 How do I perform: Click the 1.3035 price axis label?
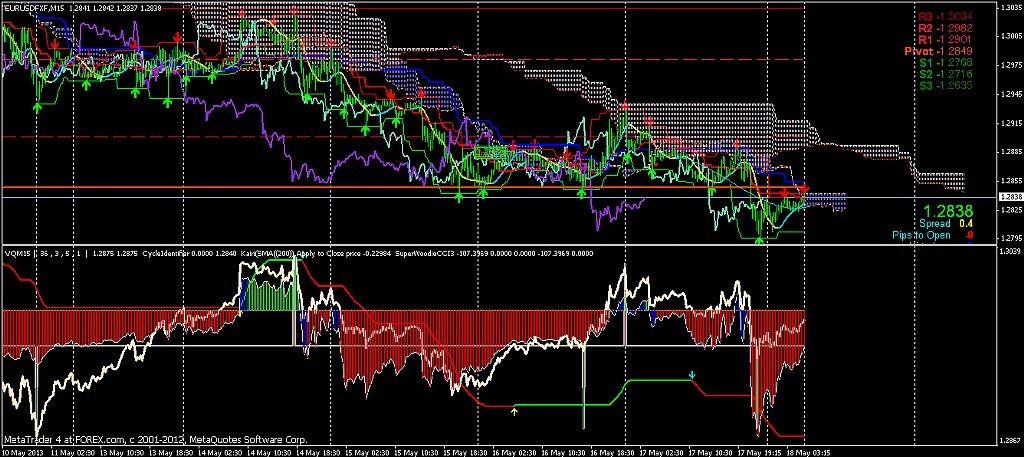pyautogui.click(x=1010, y=8)
